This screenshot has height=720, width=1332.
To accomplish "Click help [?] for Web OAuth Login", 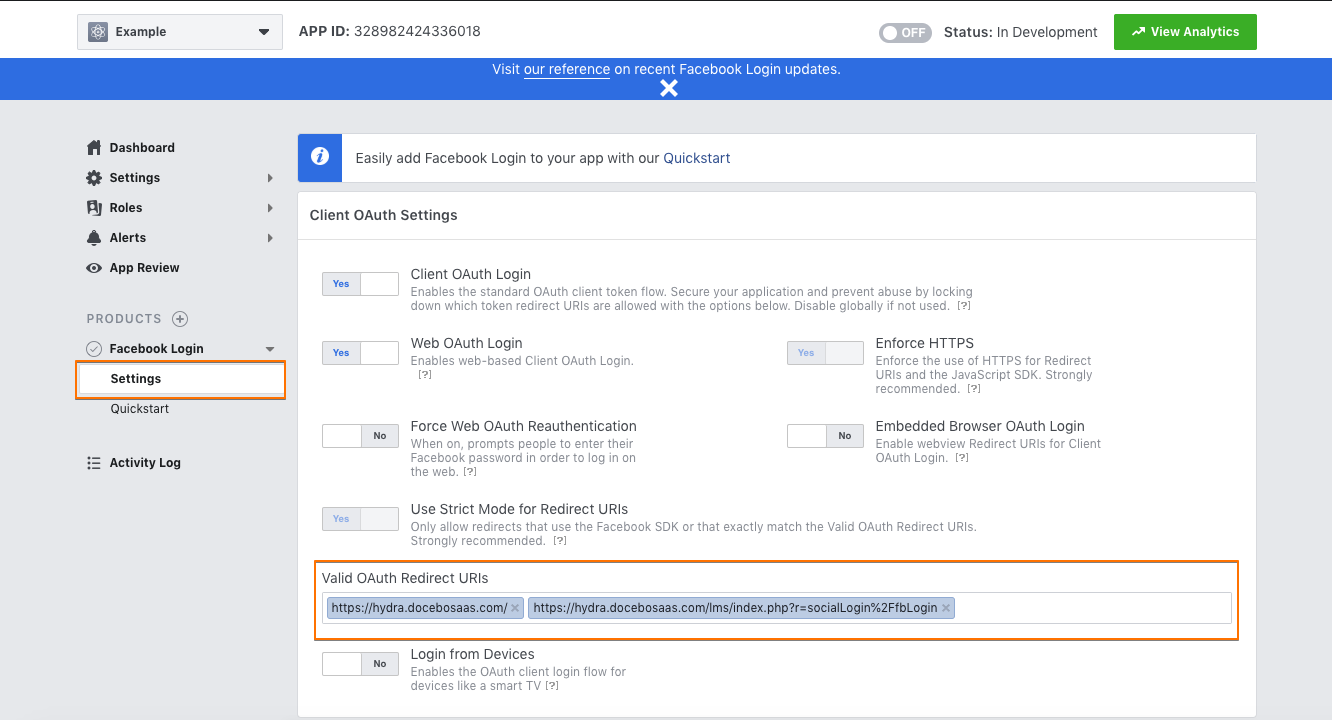I will [x=425, y=375].
